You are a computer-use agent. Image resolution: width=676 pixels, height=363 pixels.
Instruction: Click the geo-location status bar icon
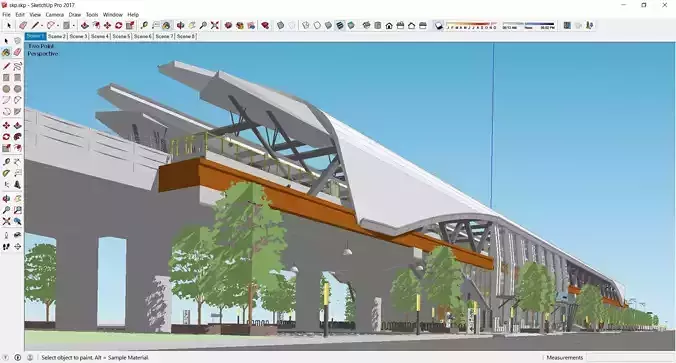[5, 357]
